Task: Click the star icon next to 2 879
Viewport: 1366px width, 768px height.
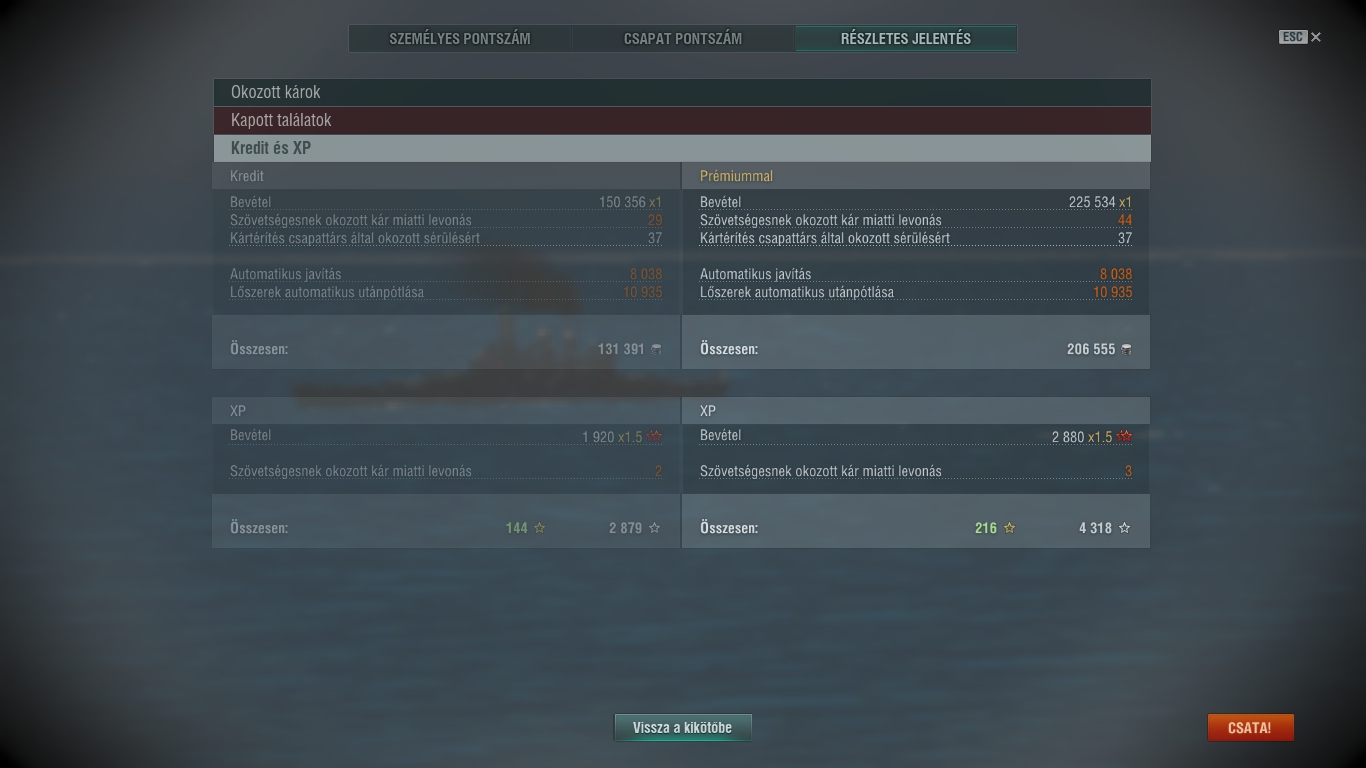Action: coord(655,528)
